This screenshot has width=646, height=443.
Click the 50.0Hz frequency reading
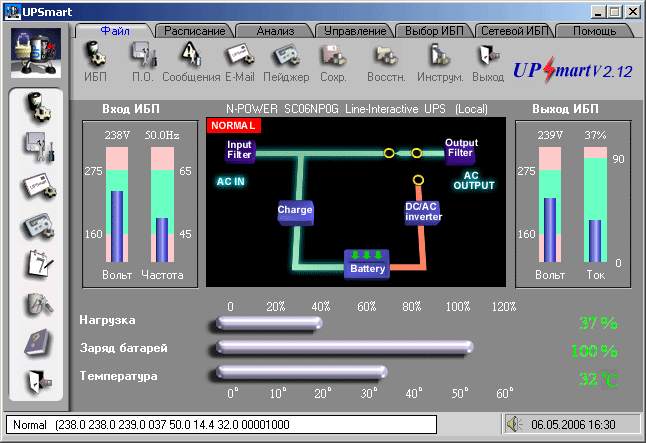tap(162, 135)
